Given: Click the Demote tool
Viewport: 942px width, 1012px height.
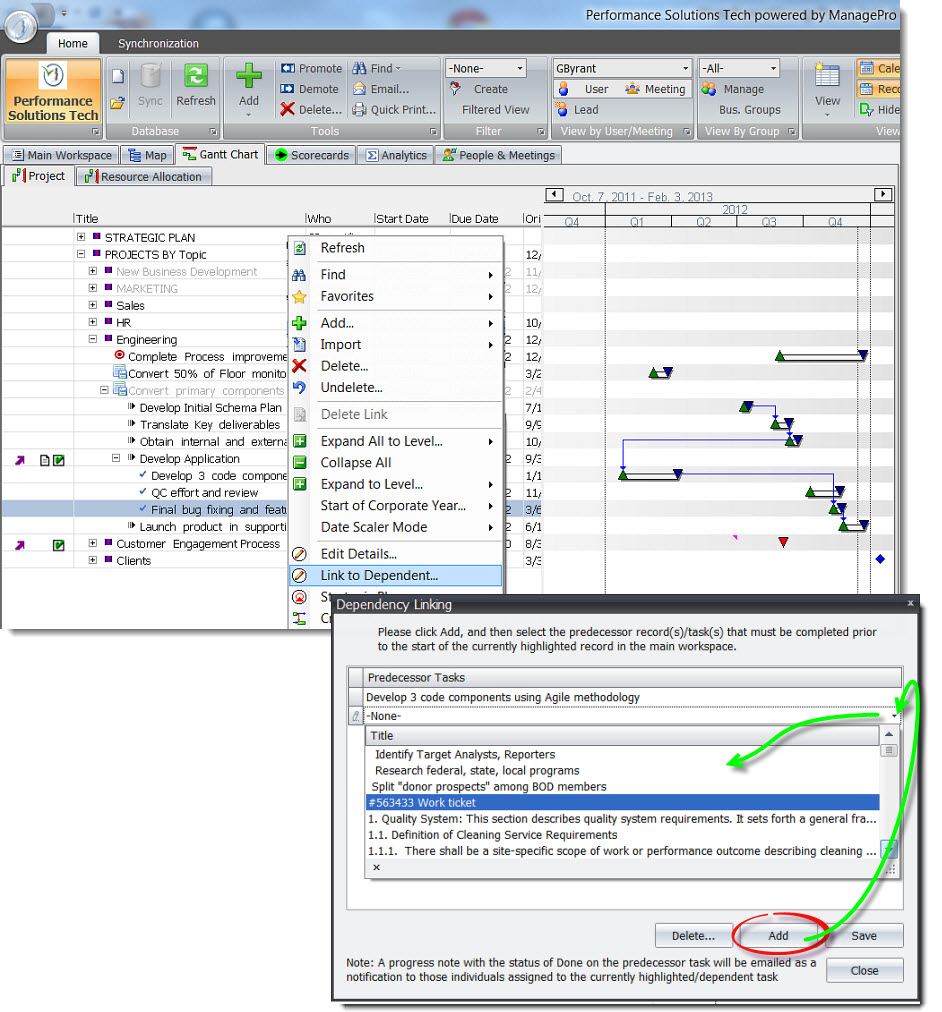Looking at the screenshot, I should 310,89.
